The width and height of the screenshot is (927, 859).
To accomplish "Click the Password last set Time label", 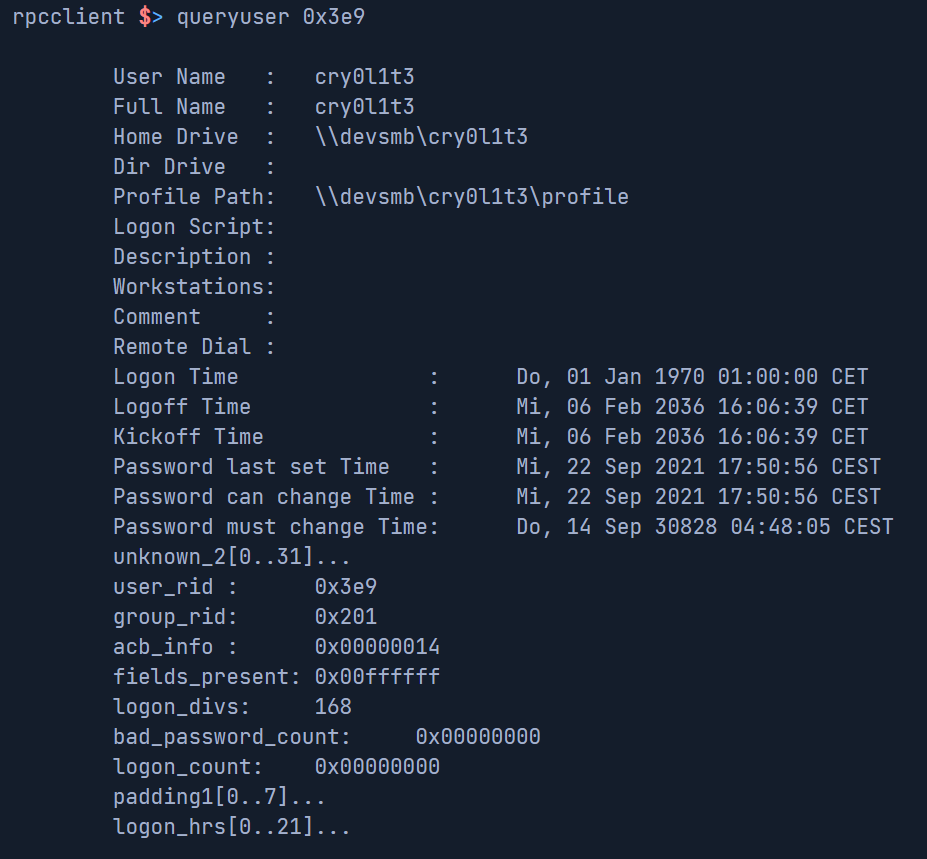I will tap(251, 467).
